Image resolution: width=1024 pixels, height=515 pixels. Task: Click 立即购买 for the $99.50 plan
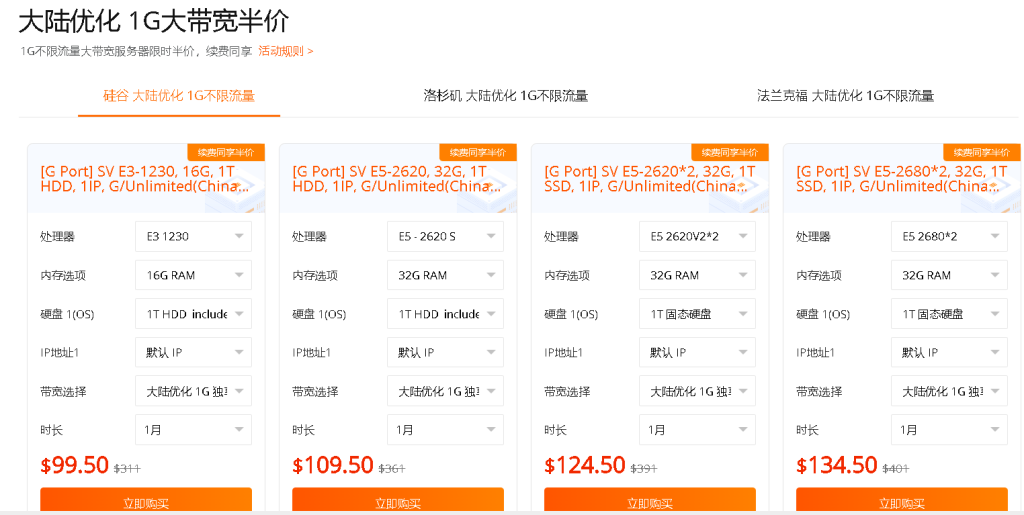[146, 502]
